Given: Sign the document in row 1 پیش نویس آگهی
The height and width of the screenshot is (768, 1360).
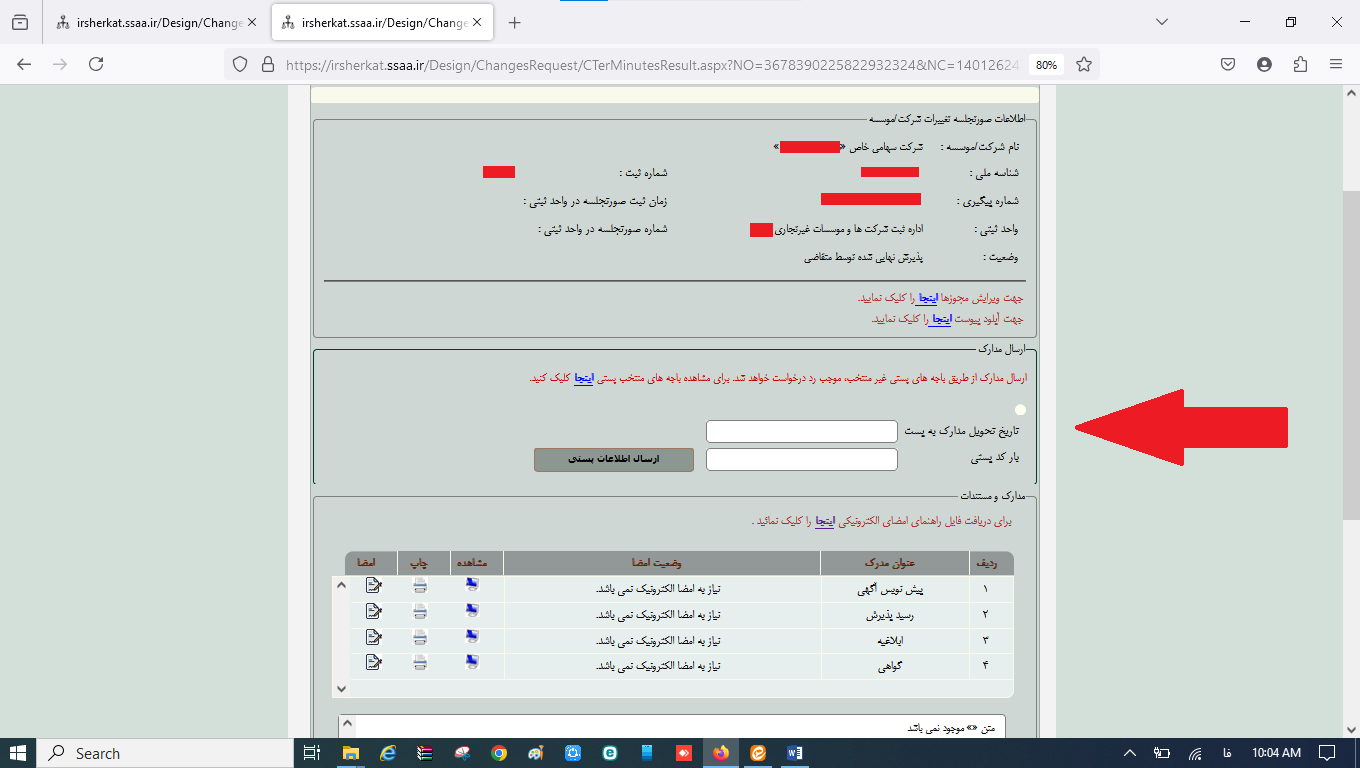Looking at the screenshot, I should coord(373,586).
